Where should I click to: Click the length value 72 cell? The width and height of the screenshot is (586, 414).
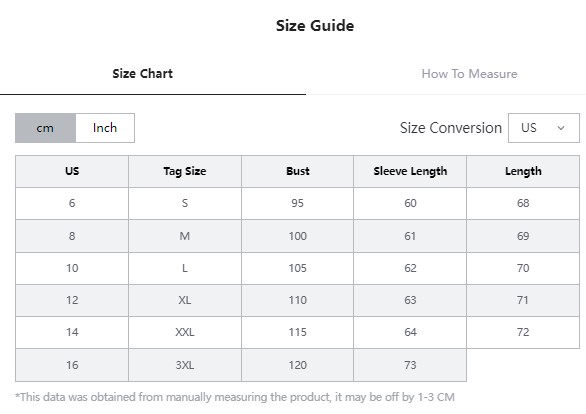(523, 332)
